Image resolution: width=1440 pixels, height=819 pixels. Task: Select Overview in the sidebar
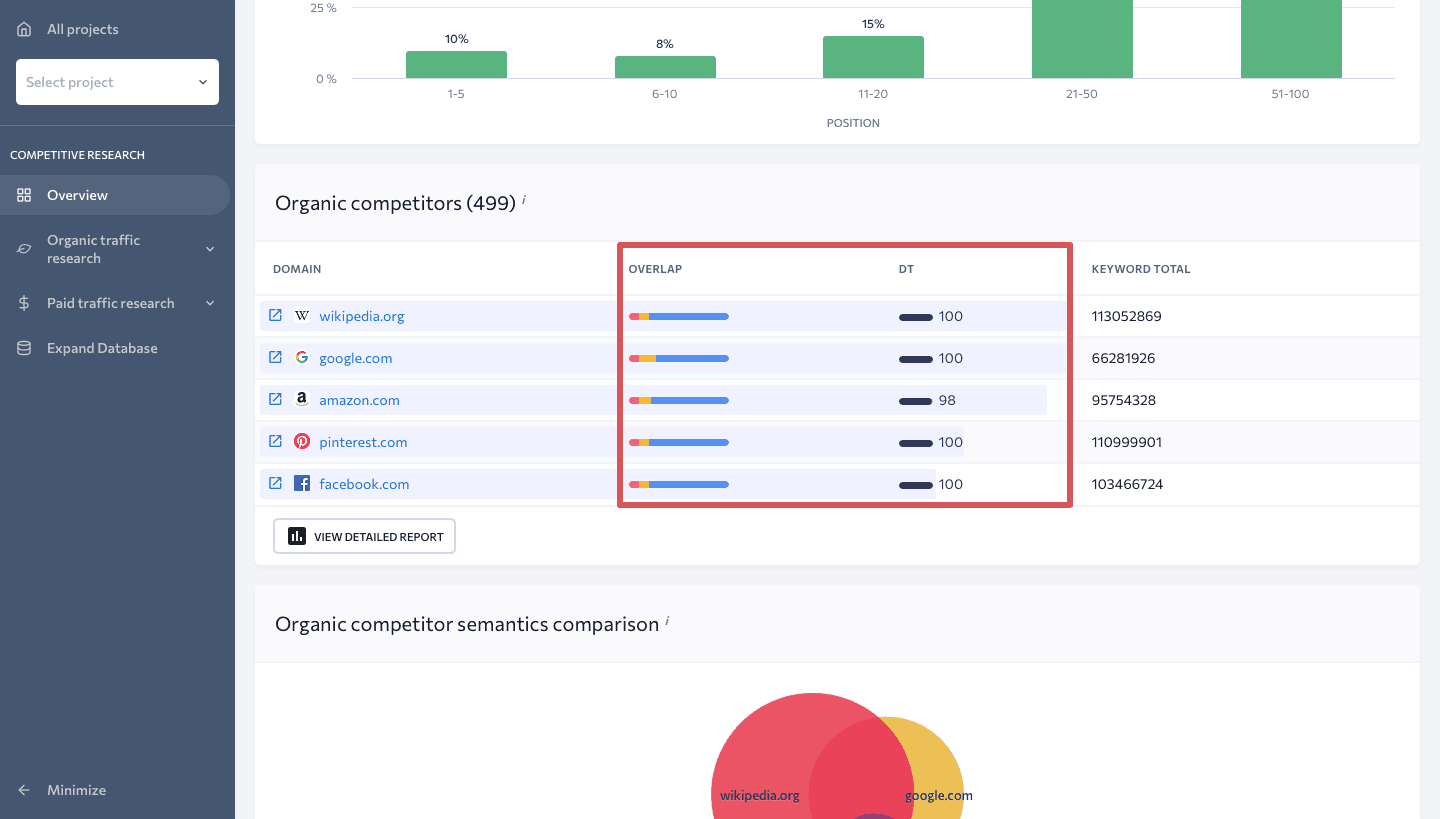point(115,195)
